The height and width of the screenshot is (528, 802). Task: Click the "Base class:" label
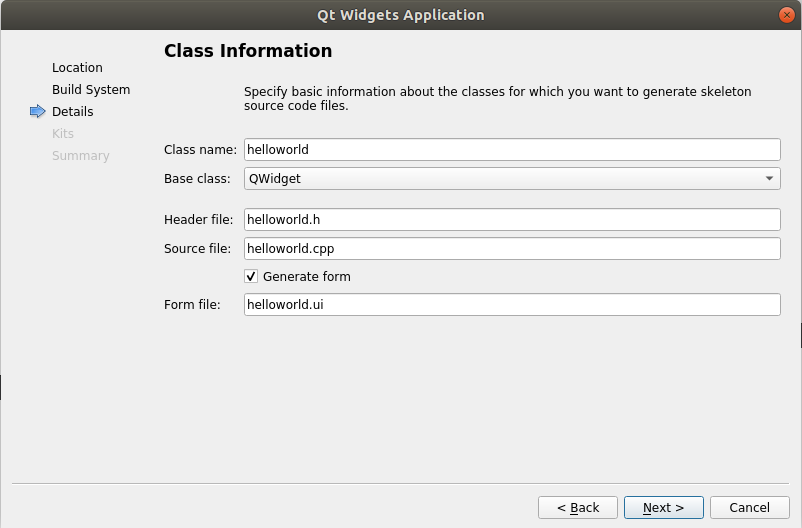(198, 179)
